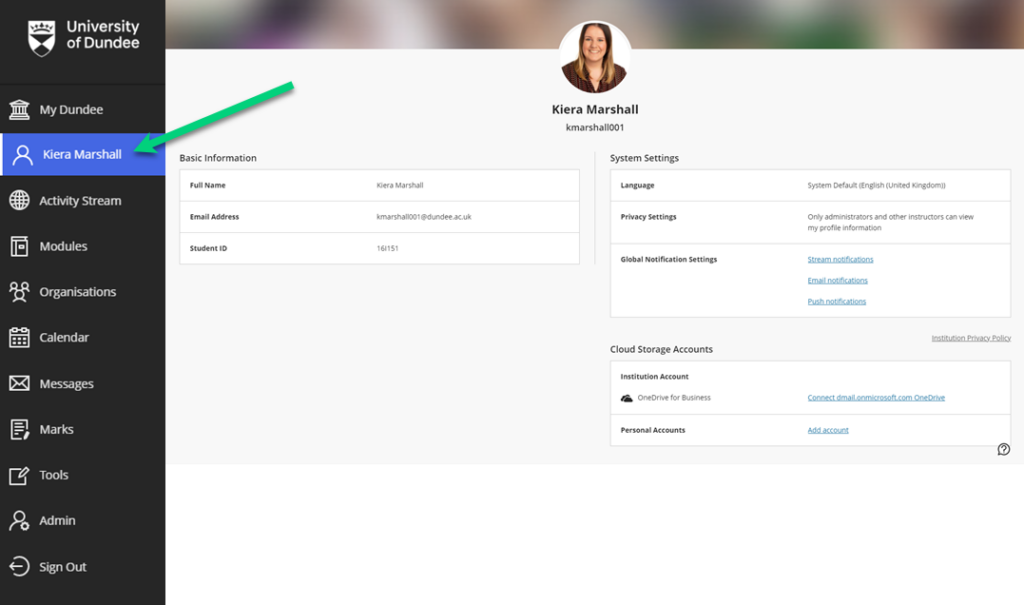The height and width of the screenshot is (605, 1024).
Task: Click the Basic Information heading
Action: [218, 158]
